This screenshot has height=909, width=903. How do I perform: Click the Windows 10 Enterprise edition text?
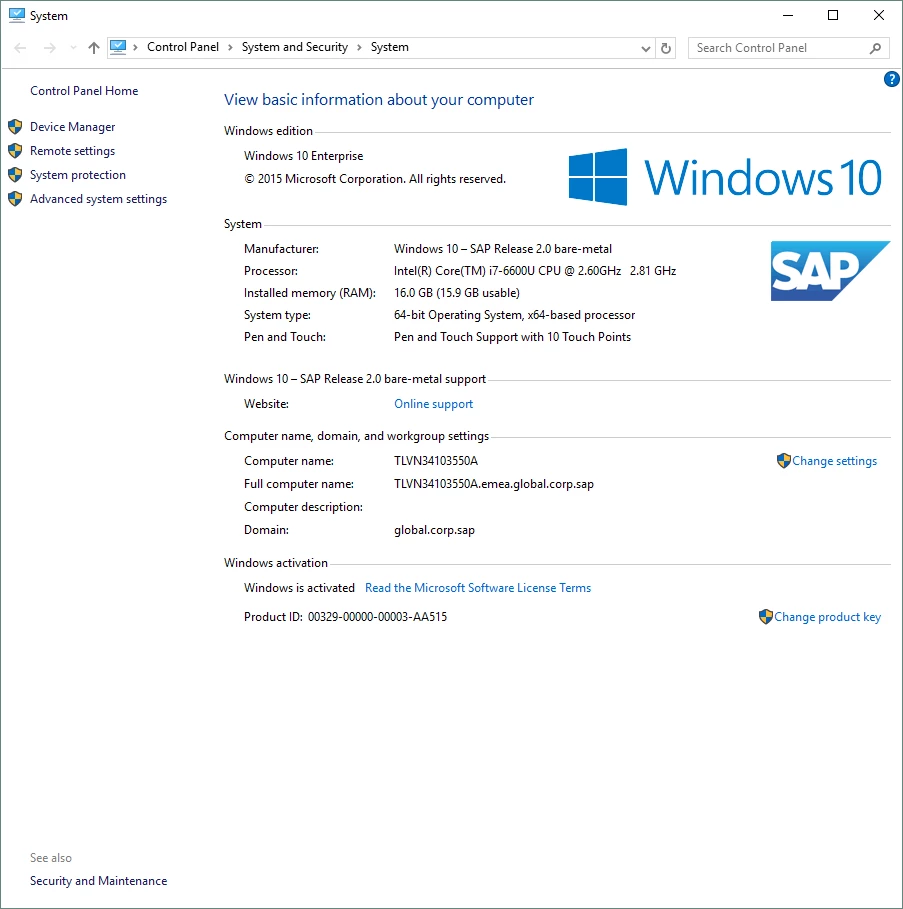(304, 156)
